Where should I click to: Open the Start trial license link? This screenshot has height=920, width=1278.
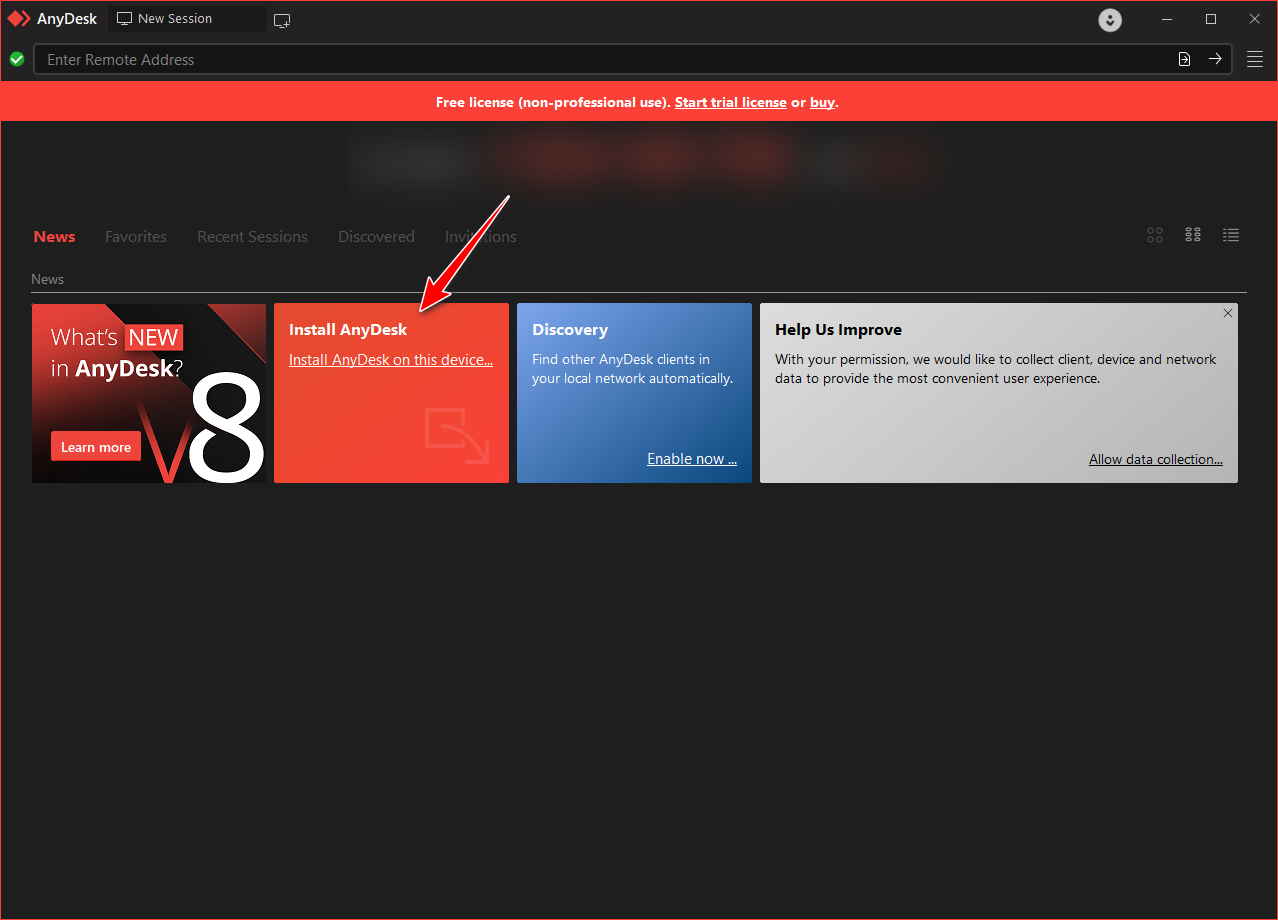point(731,102)
